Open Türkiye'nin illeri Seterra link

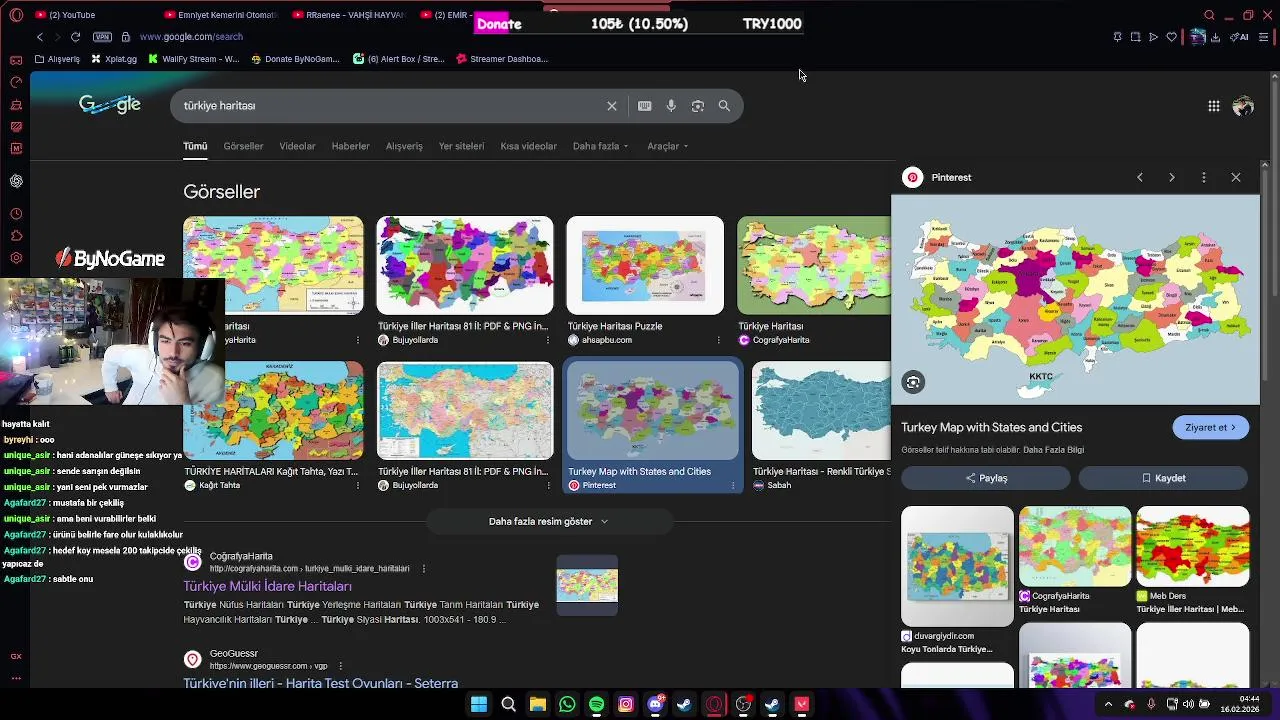click(320, 683)
